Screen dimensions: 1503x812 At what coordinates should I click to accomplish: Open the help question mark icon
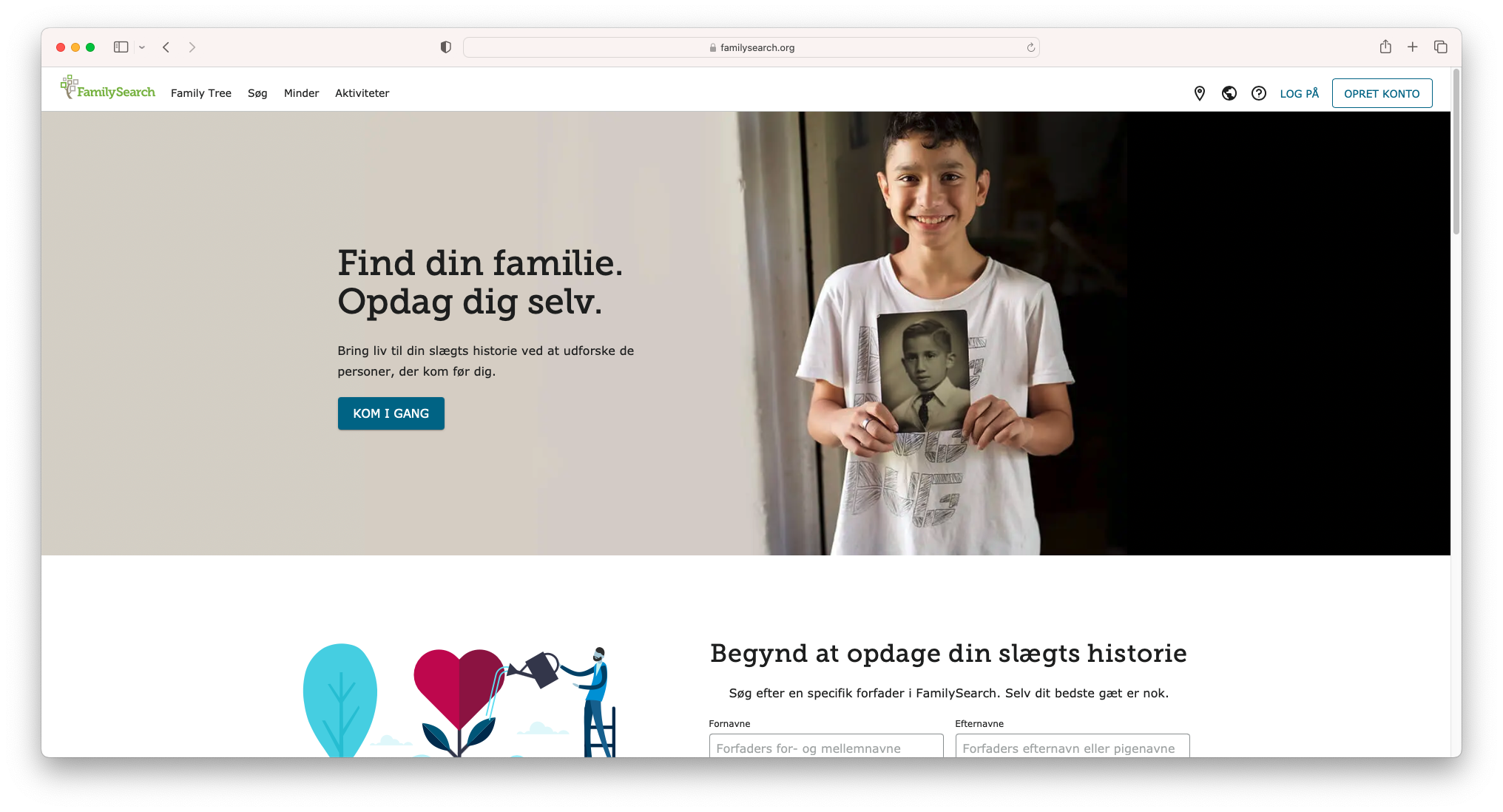1259,93
